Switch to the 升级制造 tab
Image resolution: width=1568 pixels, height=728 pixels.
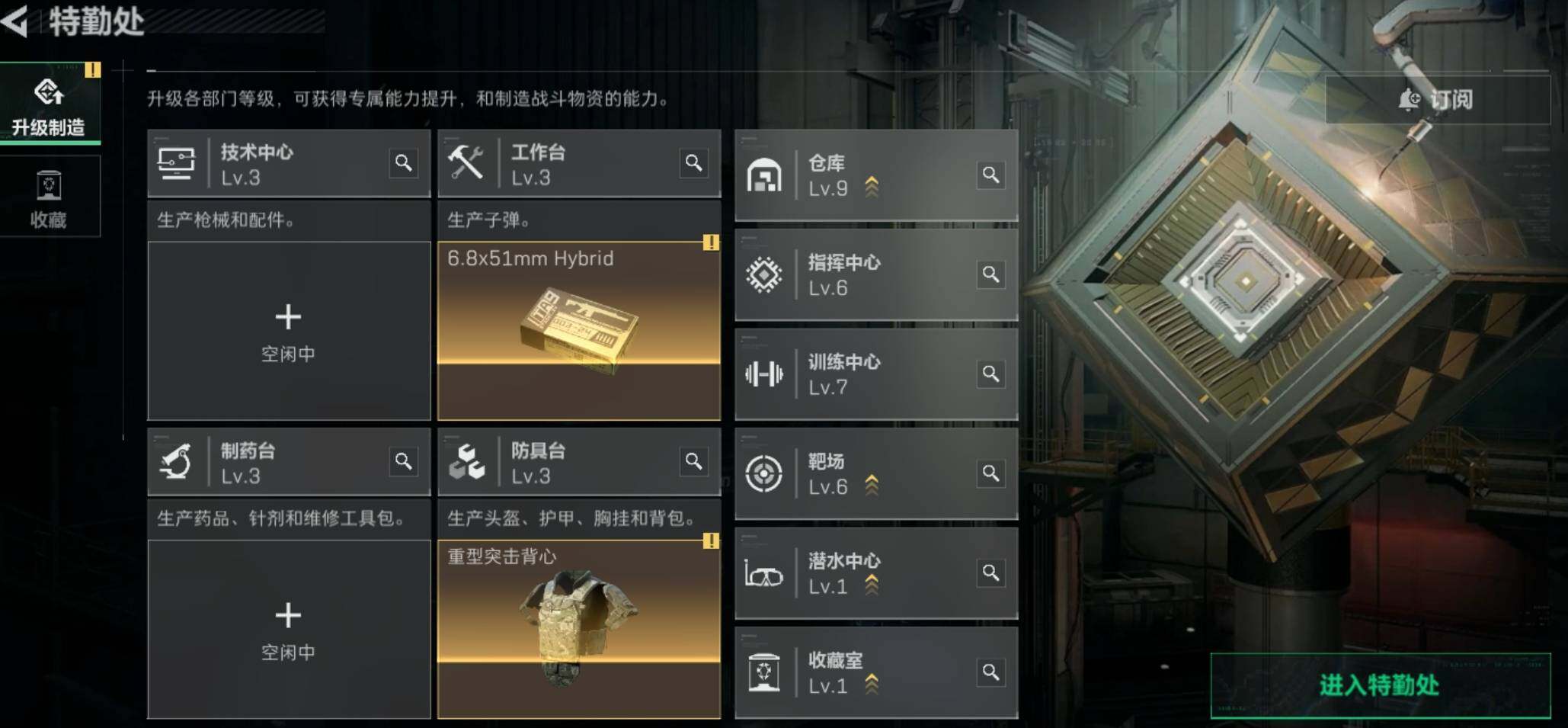pyautogui.click(x=50, y=105)
